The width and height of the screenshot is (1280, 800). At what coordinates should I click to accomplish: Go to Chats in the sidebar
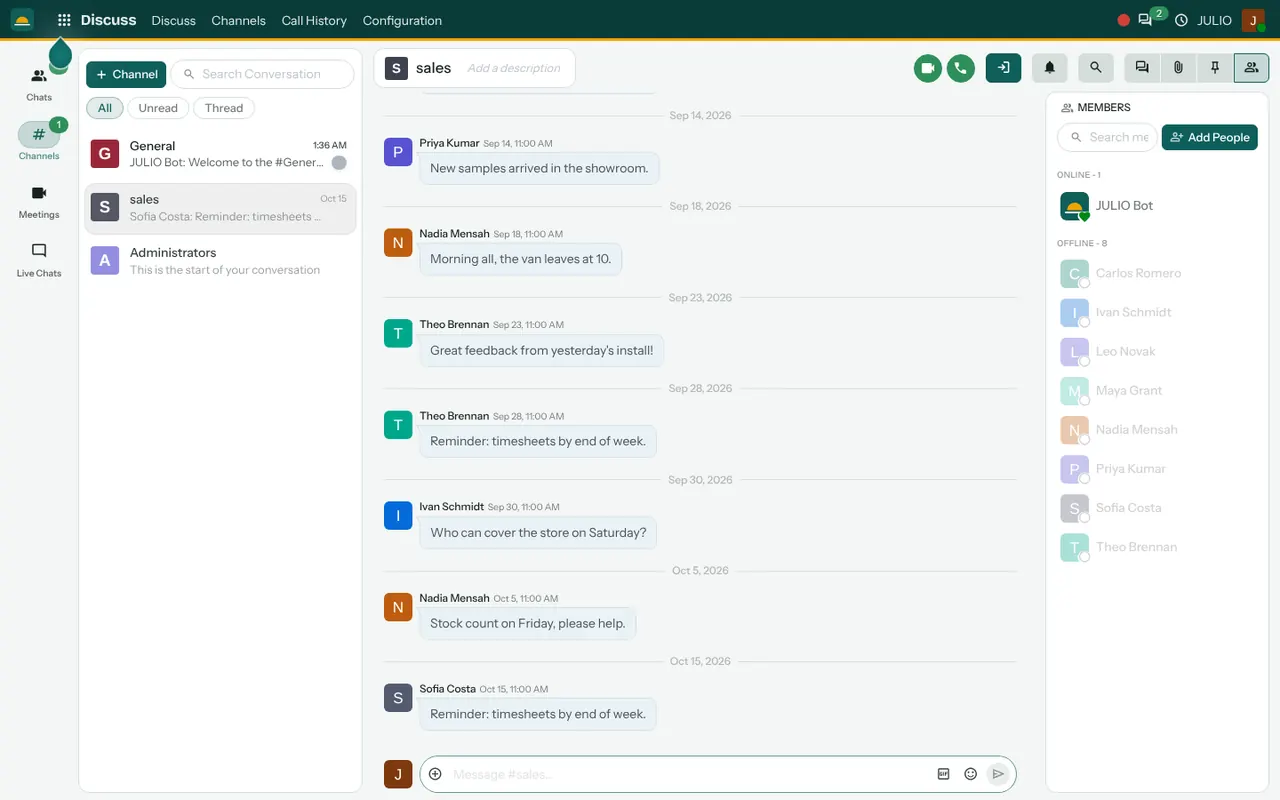pyautogui.click(x=39, y=85)
